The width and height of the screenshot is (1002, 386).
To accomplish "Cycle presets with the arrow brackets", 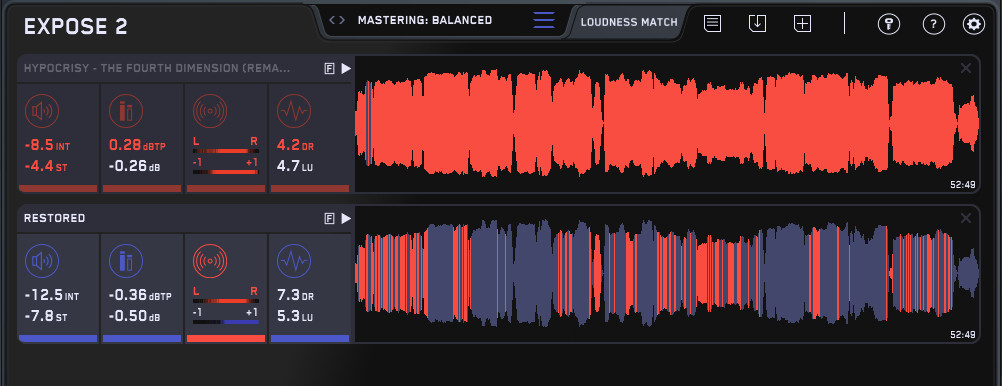I will coord(337,20).
